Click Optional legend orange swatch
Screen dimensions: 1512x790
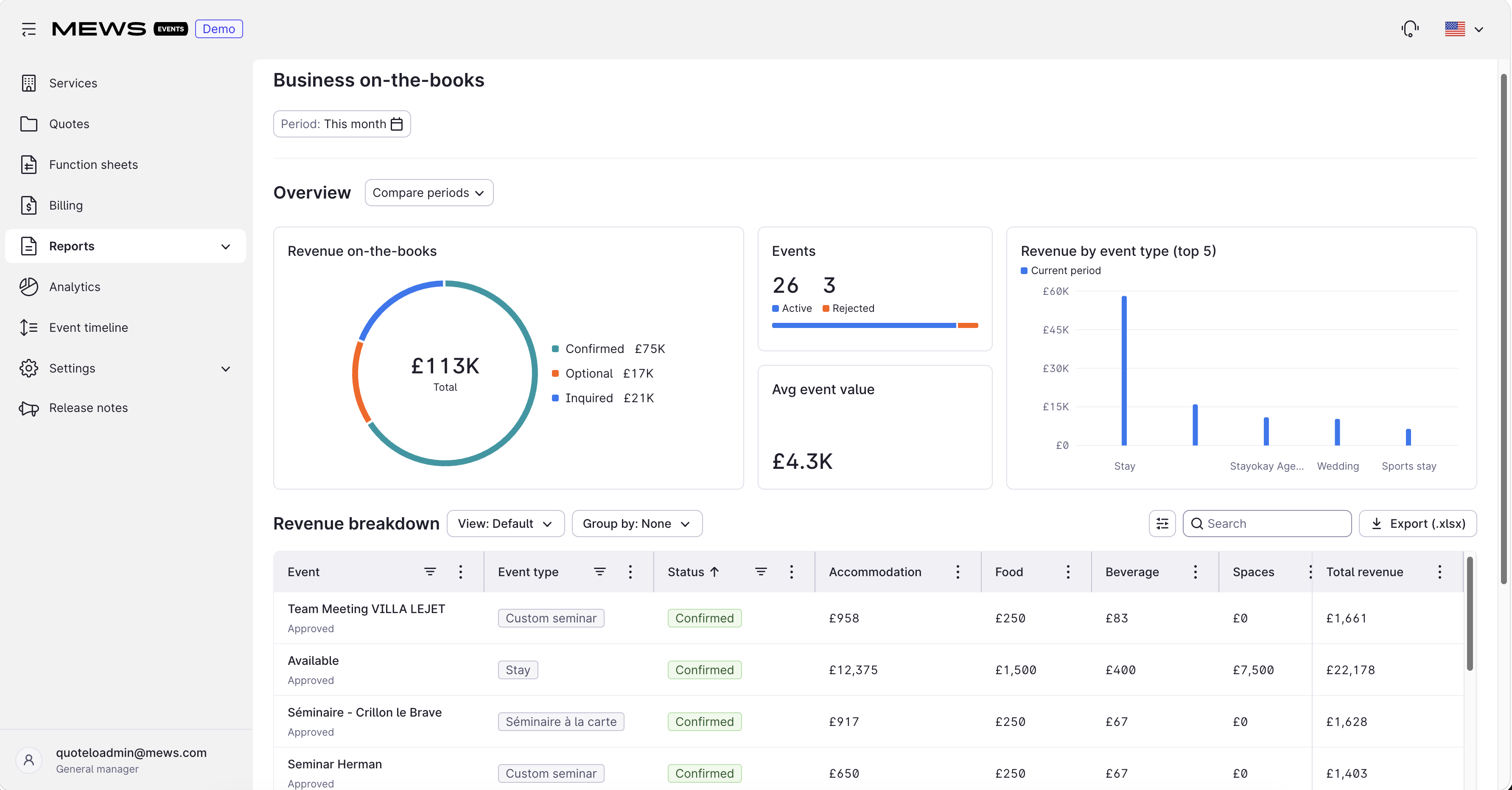(x=555, y=374)
